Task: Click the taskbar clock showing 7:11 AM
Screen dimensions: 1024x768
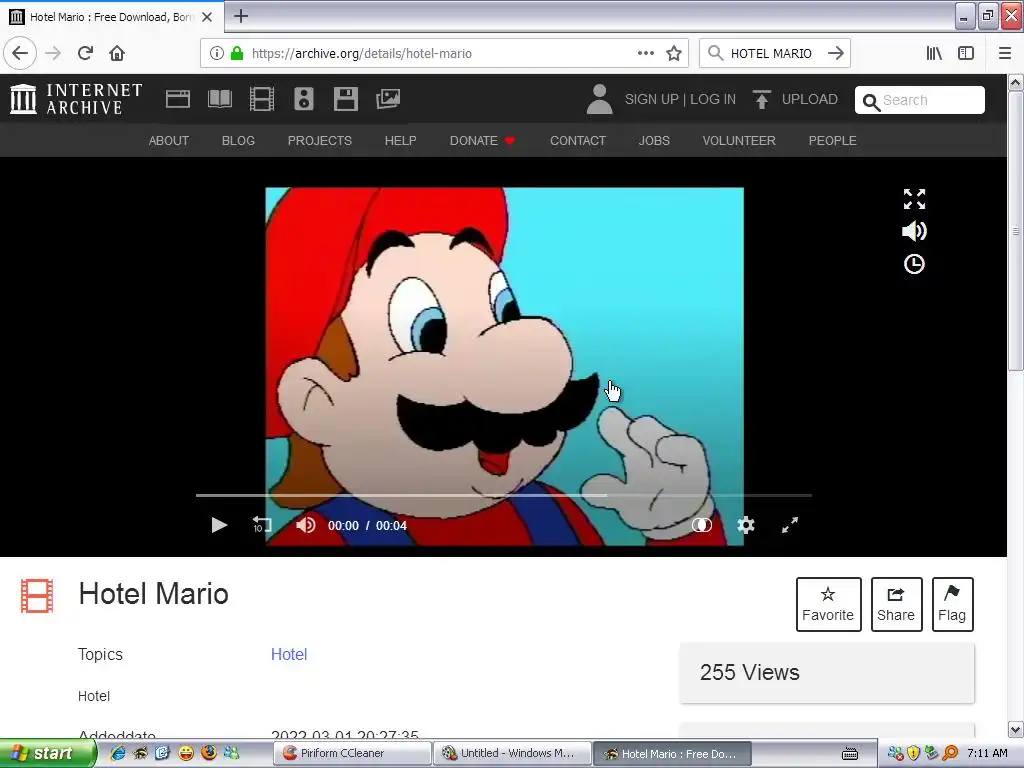Action: (987, 753)
